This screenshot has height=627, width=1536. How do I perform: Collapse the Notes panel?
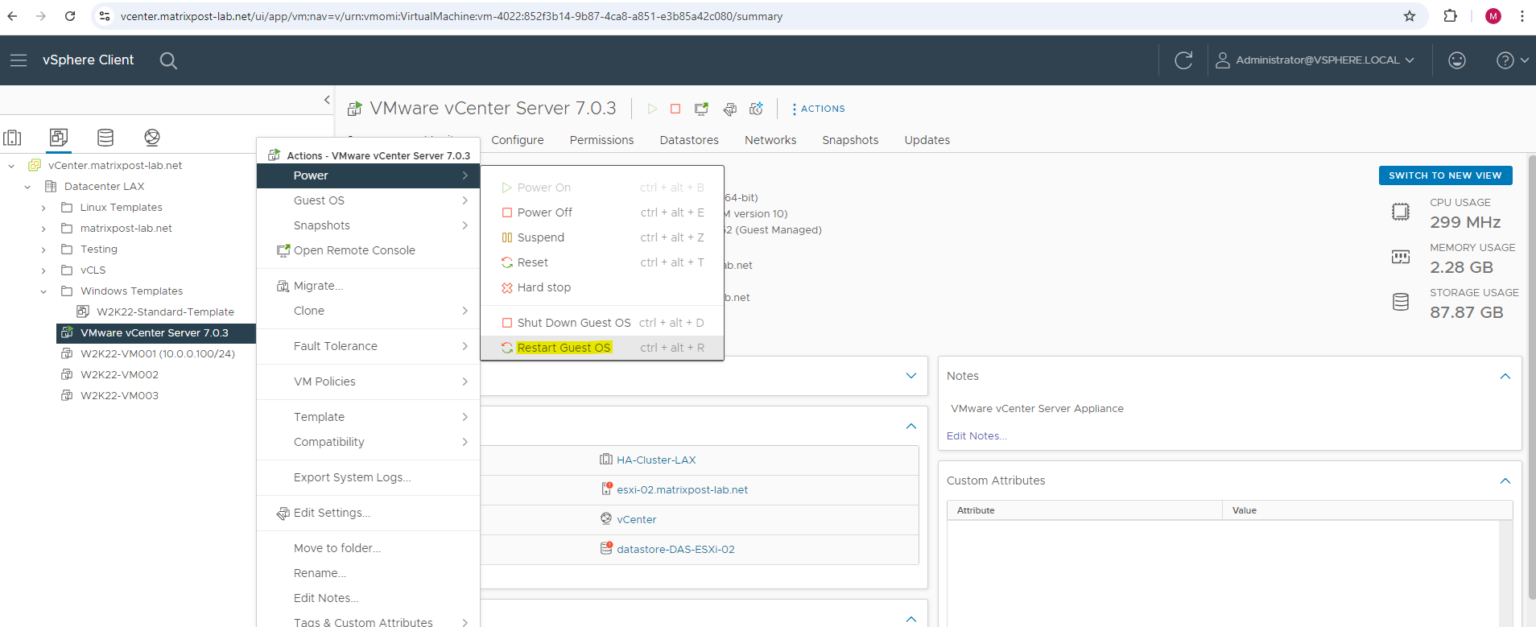[x=1505, y=376]
